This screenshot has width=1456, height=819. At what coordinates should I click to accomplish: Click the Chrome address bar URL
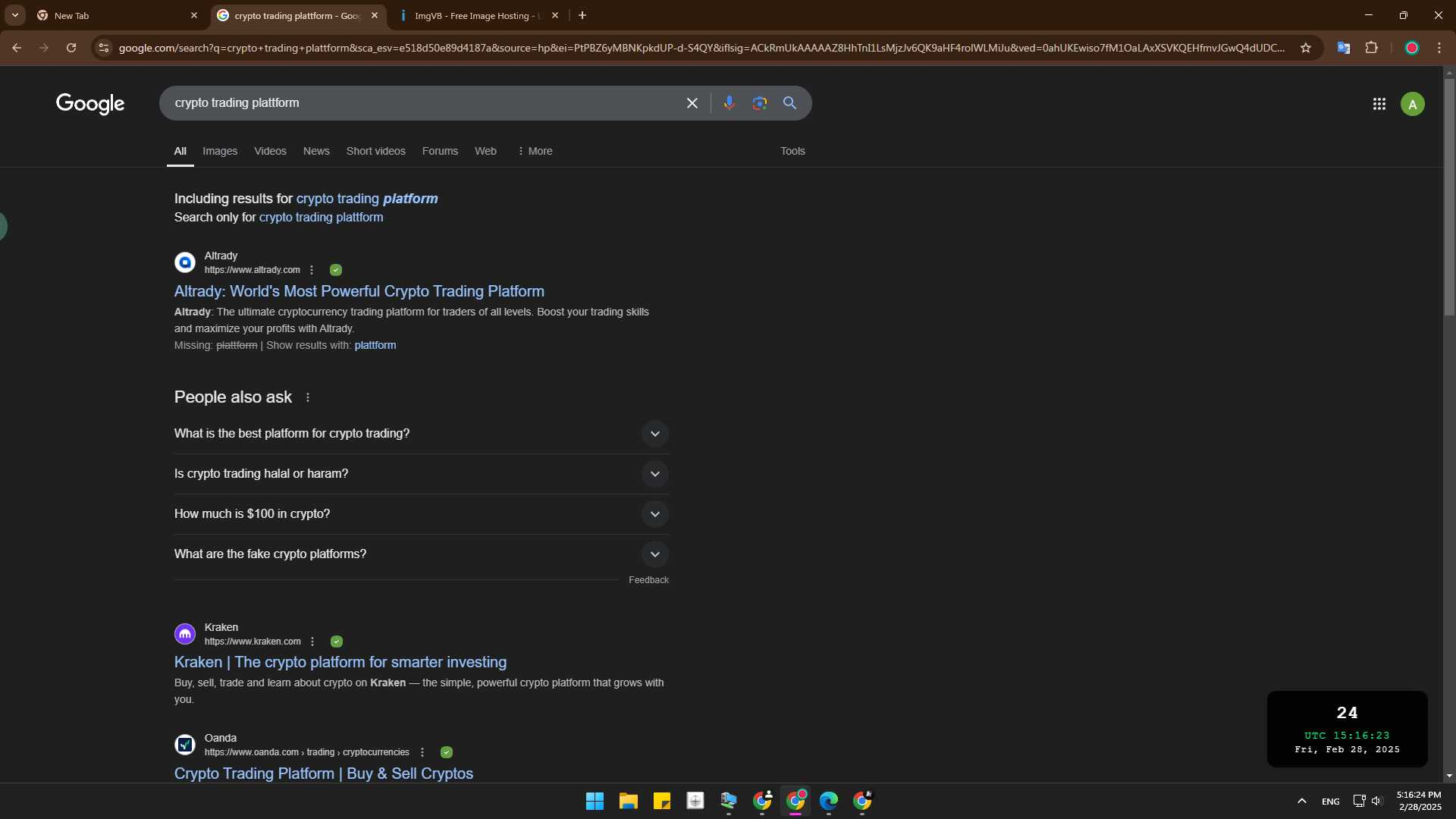click(701, 48)
